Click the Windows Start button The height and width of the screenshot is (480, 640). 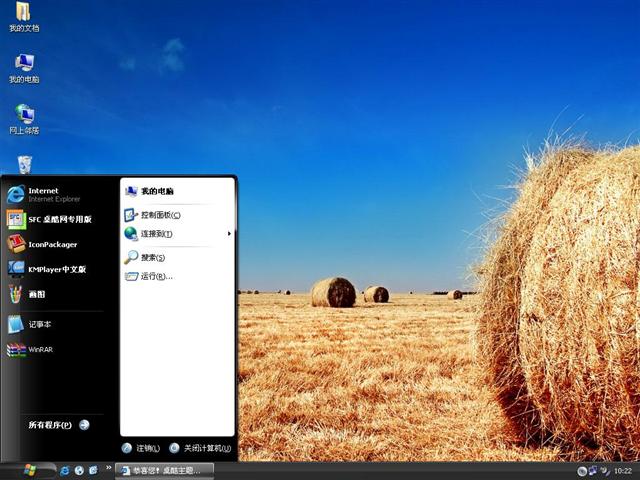(29, 471)
